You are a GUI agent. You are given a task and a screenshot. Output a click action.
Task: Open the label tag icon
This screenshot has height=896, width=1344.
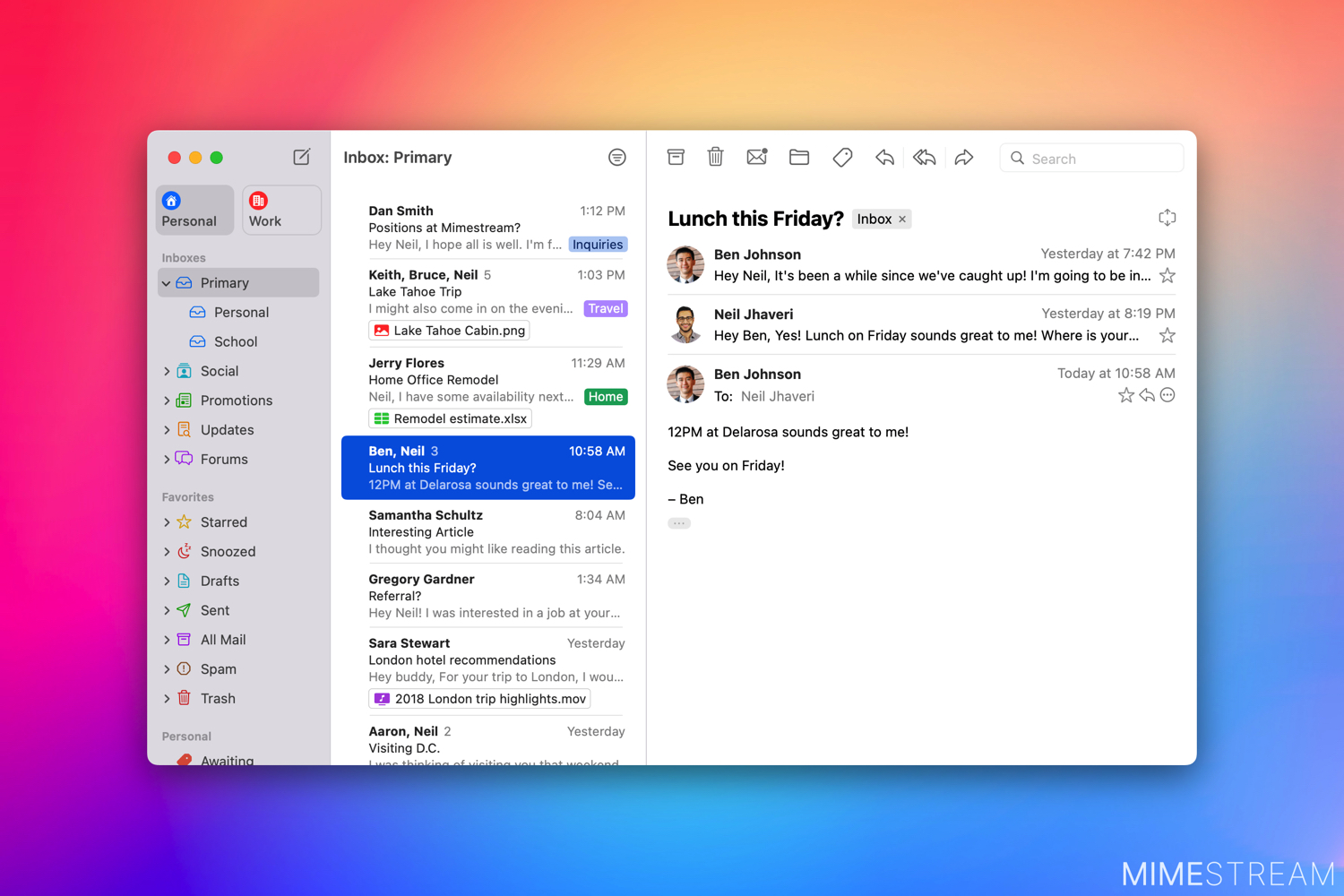click(842, 158)
